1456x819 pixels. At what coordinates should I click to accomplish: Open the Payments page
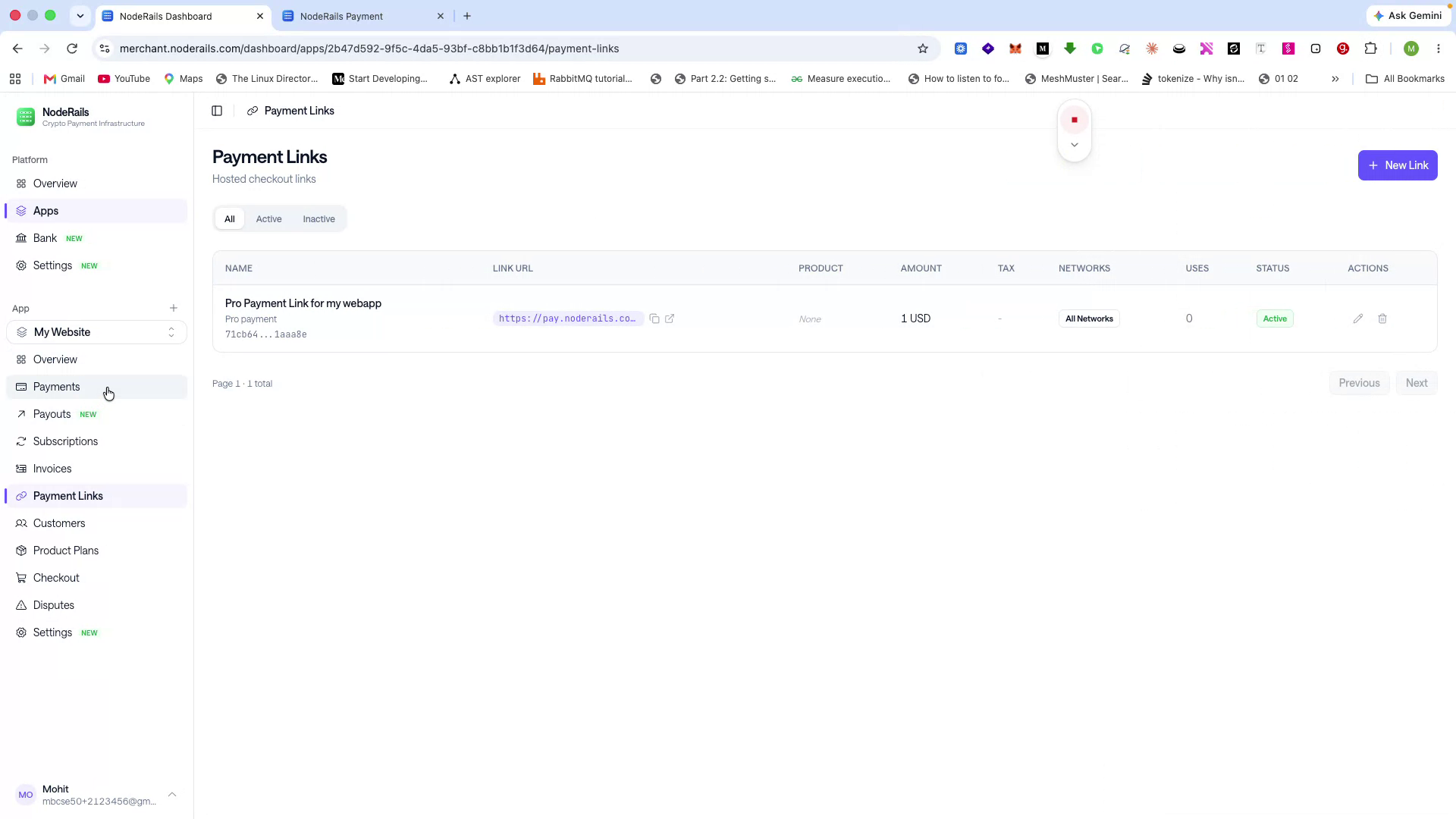tap(96, 387)
